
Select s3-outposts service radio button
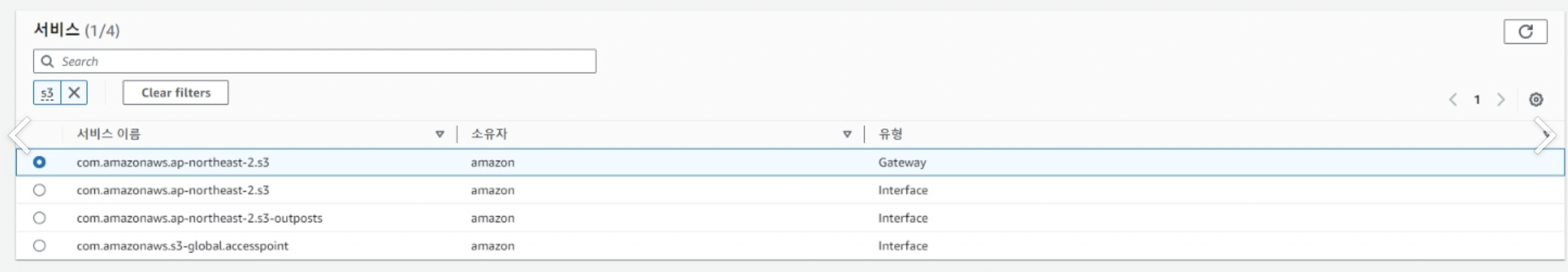[39, 218]
